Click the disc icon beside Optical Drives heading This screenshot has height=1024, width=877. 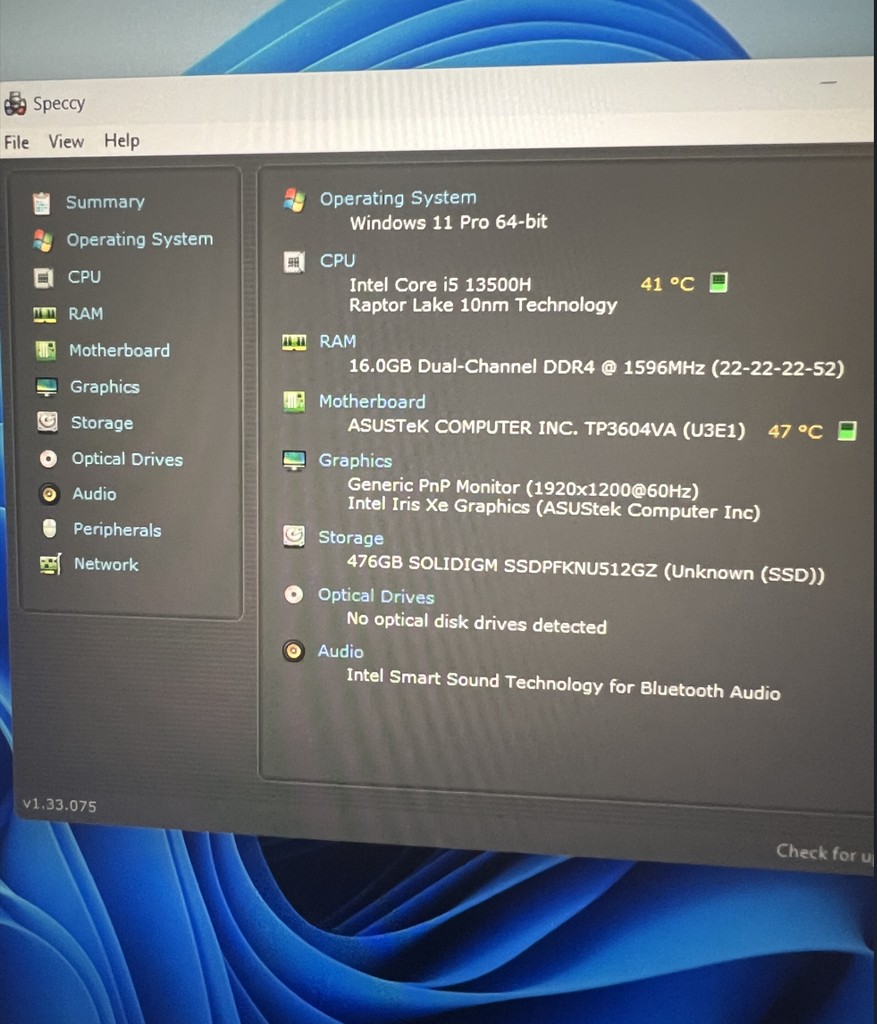(294, 594)
